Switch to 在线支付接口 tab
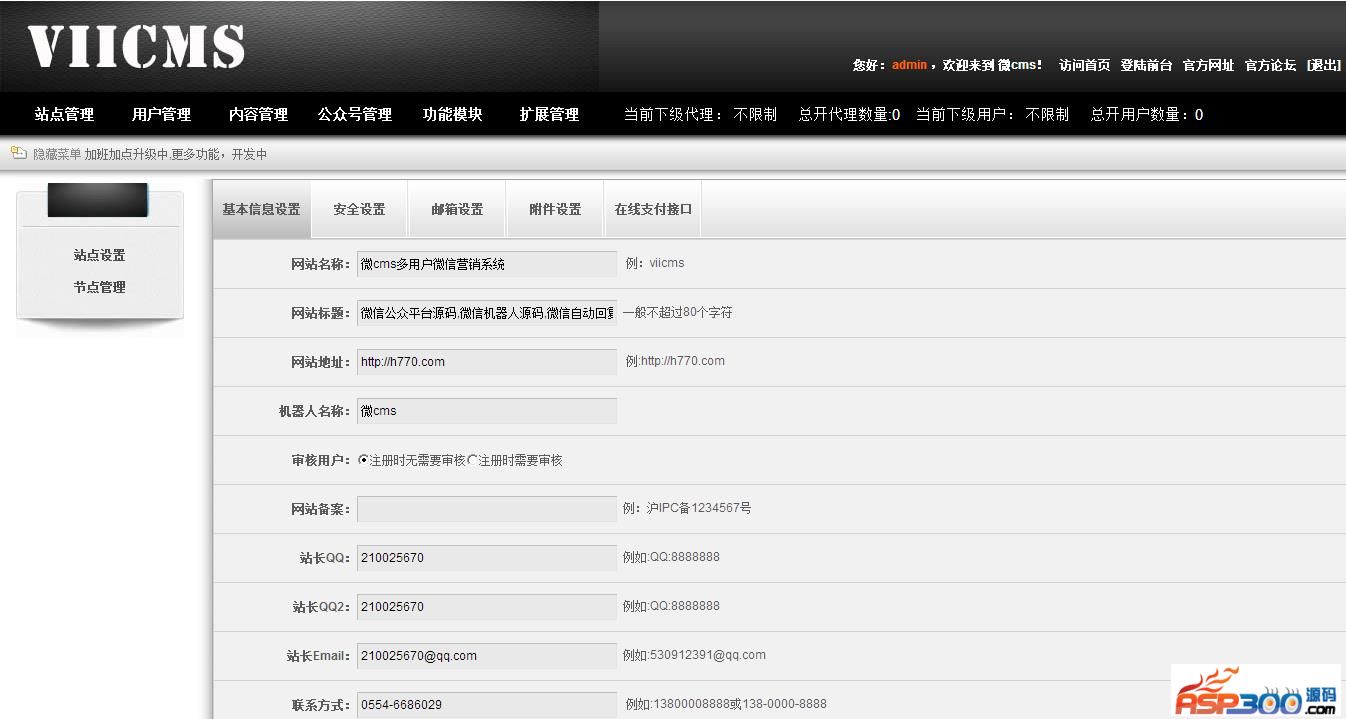Image resolution: width=1346 pixels, height=719 pixels. (653, 209)
